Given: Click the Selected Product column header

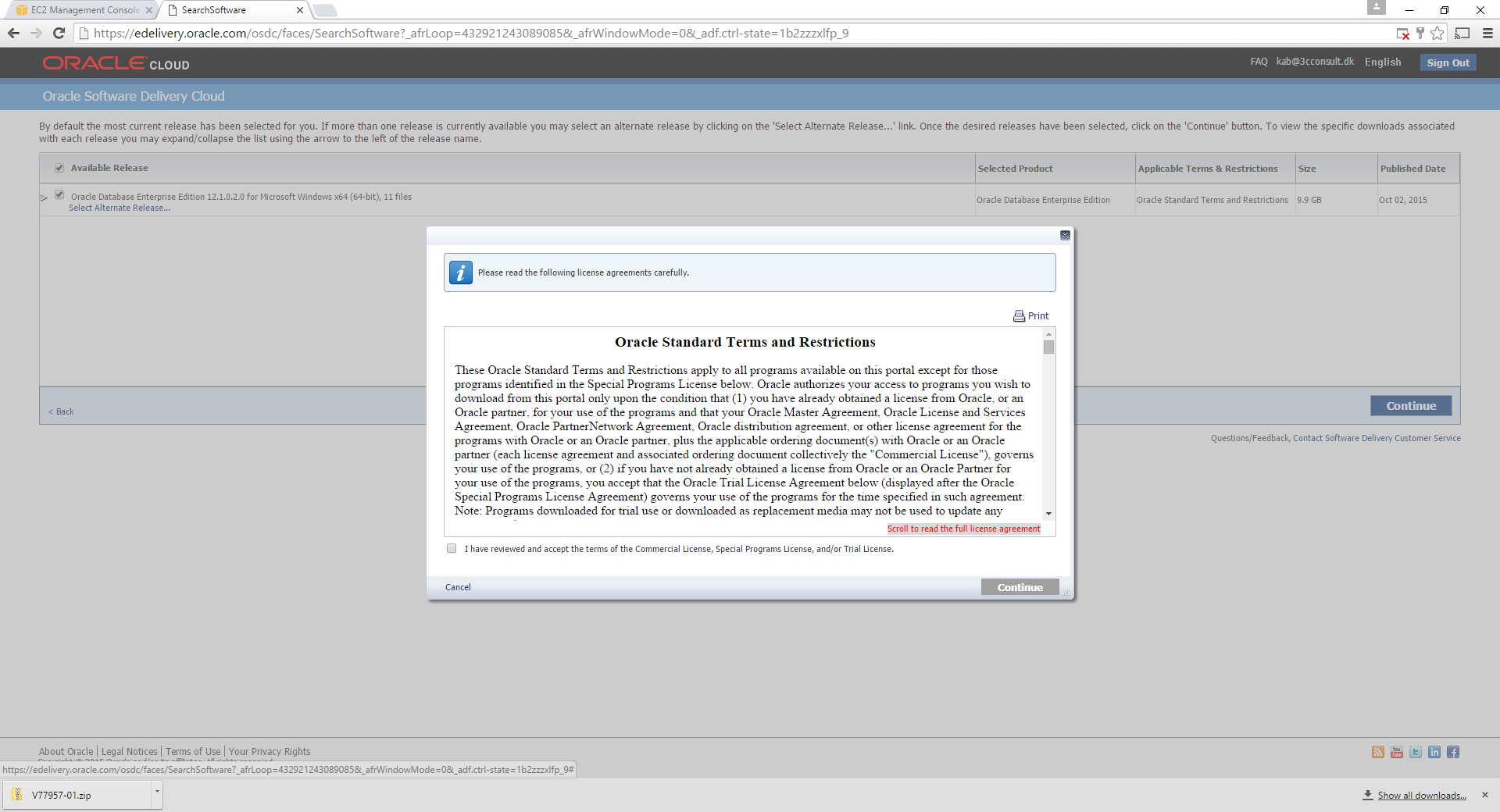Looking at the screenshot, I should (1055, 169).
